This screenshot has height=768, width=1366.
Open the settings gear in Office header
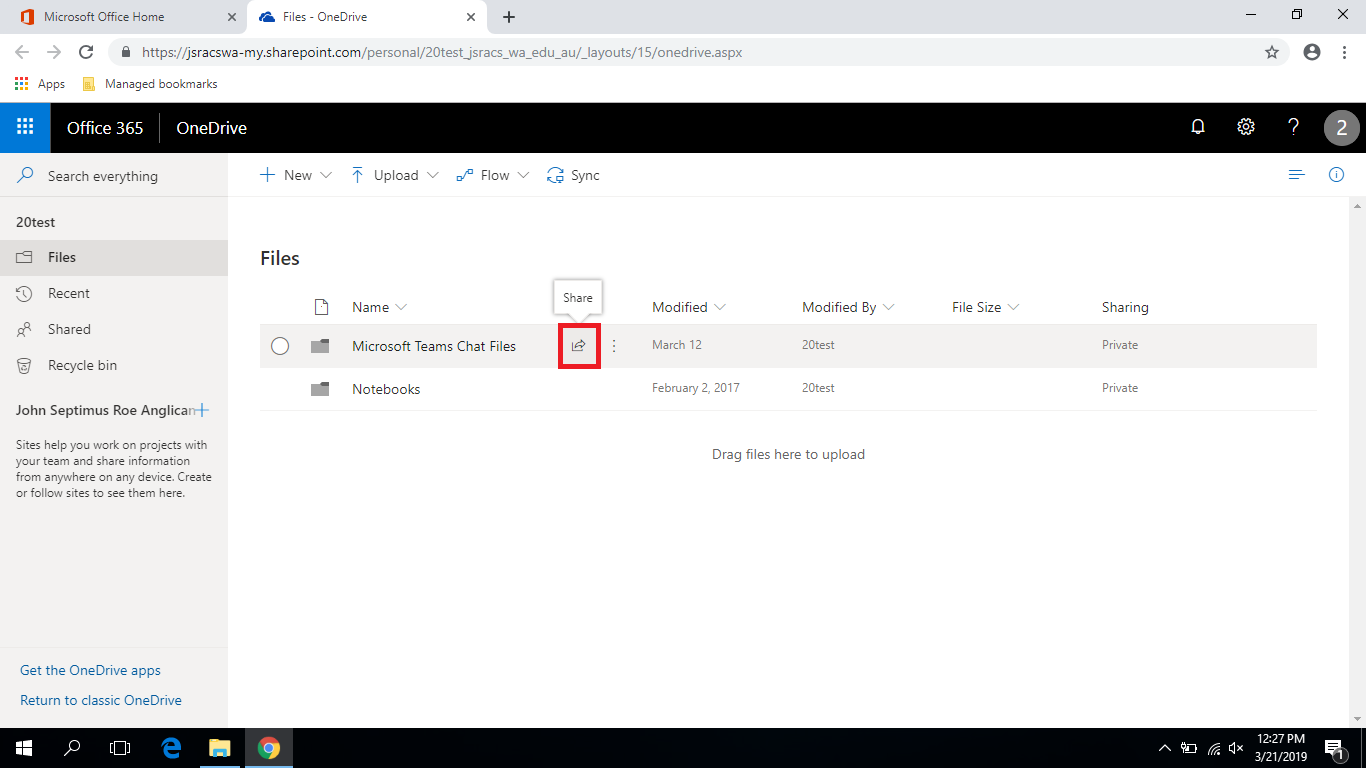(1246, 127)
